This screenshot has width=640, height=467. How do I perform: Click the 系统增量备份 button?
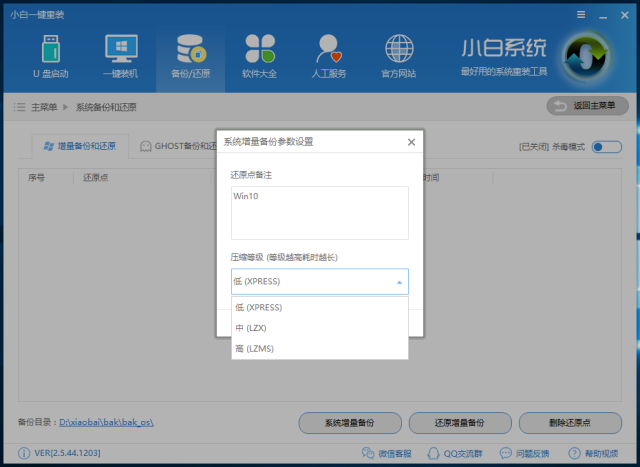(350, 423)
